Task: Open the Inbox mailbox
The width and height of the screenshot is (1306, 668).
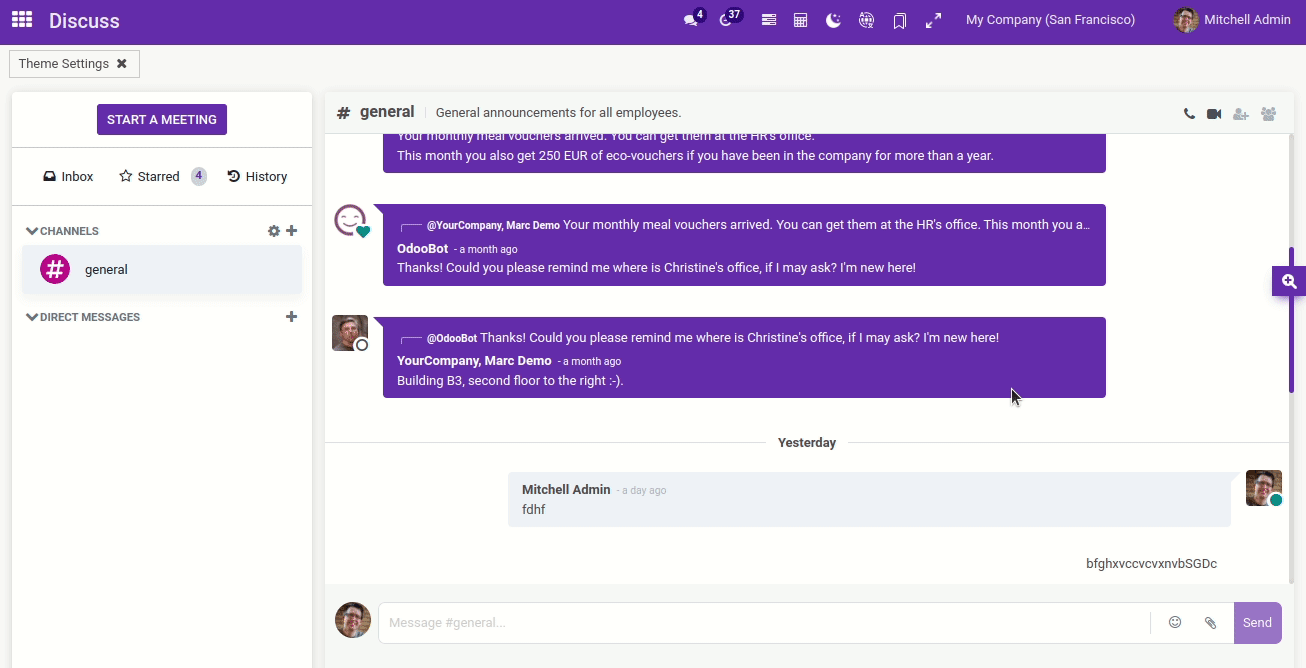Action: pos(68,176)
